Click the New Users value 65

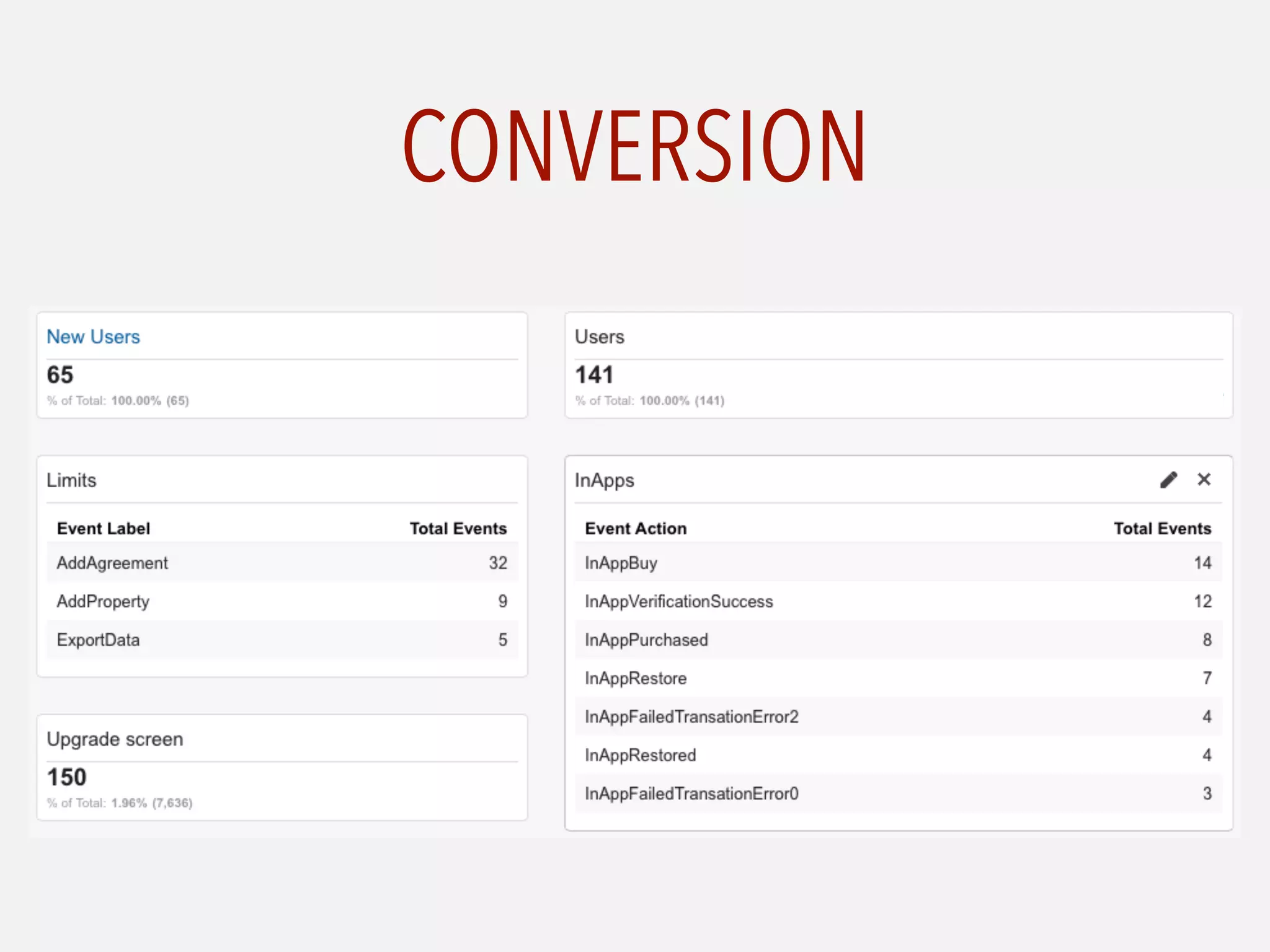(x=60, y=374)
